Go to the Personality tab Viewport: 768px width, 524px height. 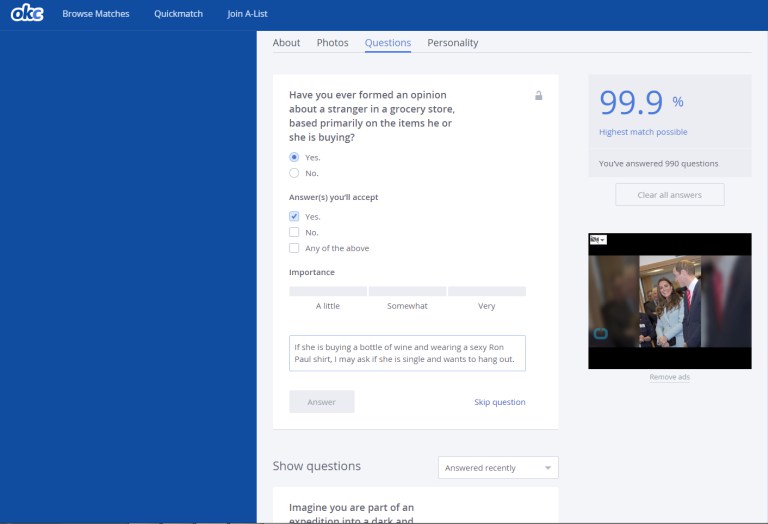coord(452,43)
